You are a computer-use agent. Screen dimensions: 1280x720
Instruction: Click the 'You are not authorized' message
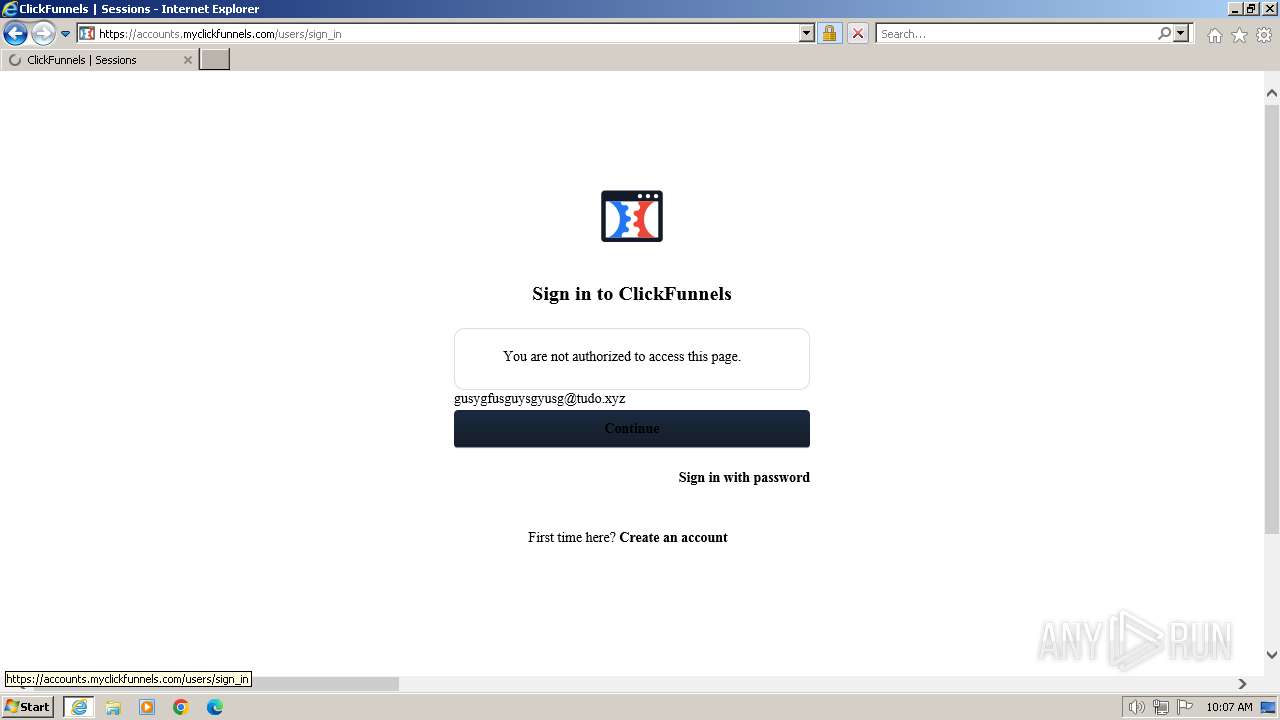point(622,356)
